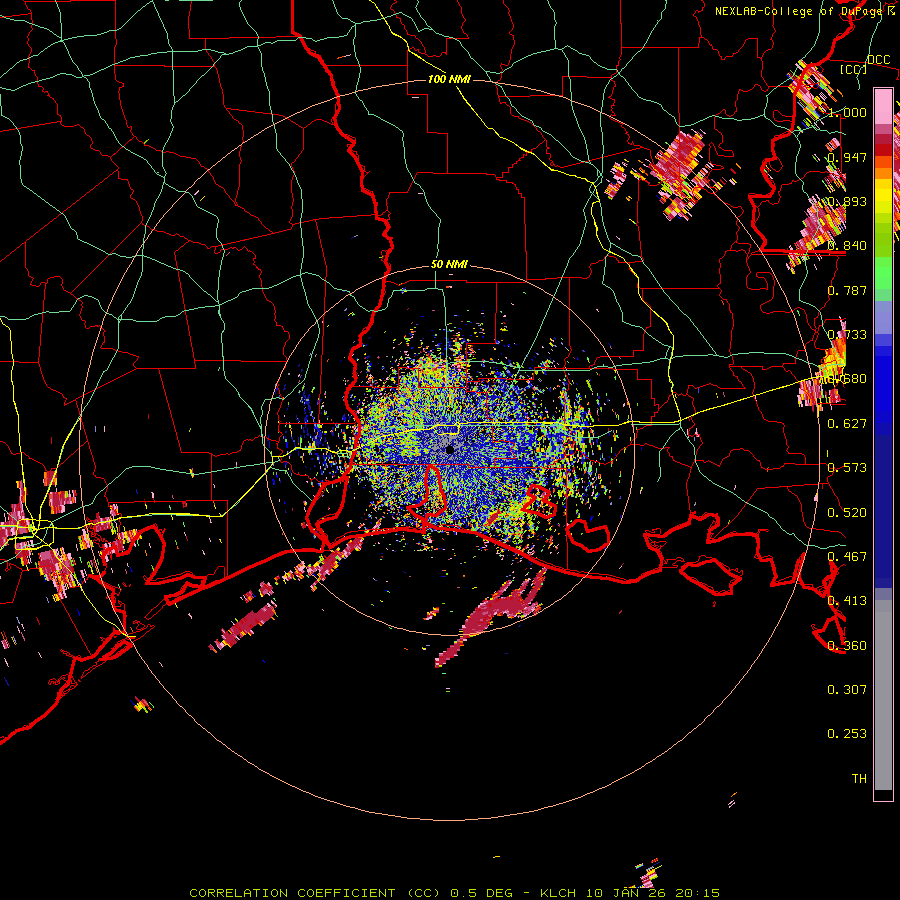Click the CORRELATION COEFFICIENT caption text
Viewport: 900px width, 900px height.
click(292, 893)
